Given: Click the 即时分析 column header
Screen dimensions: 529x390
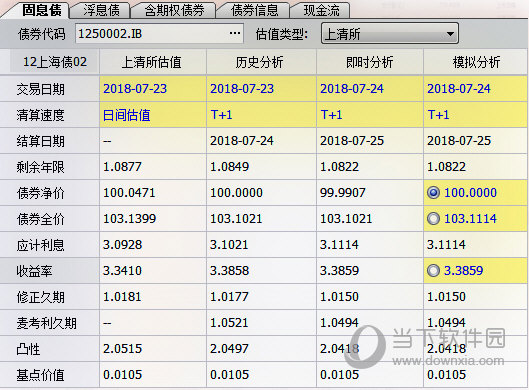Looking at the screenshot, I should [370, 62].
